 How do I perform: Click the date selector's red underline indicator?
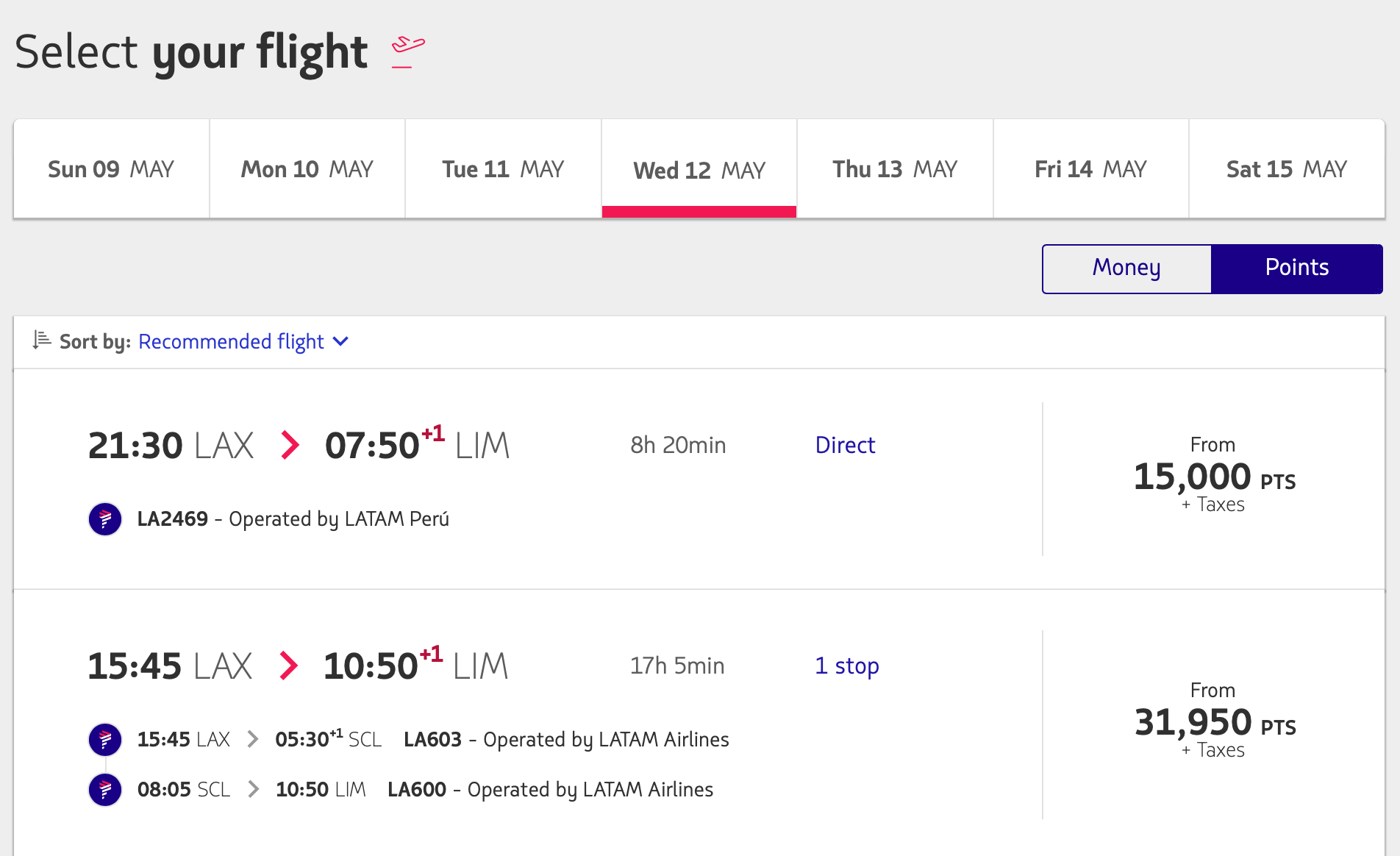(699, 213)
